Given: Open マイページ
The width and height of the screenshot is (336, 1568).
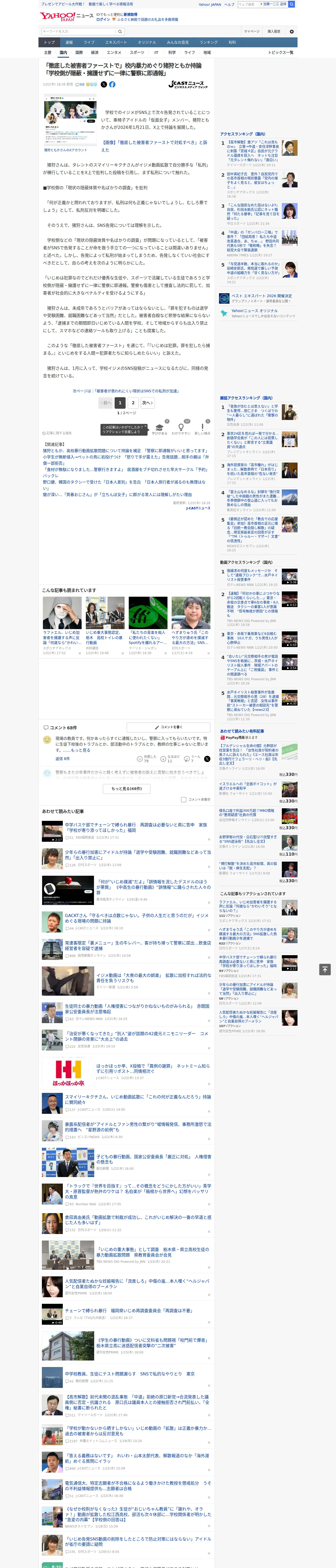Looking at the screenshot, I should pyautogui.click(x=251, y=32).
